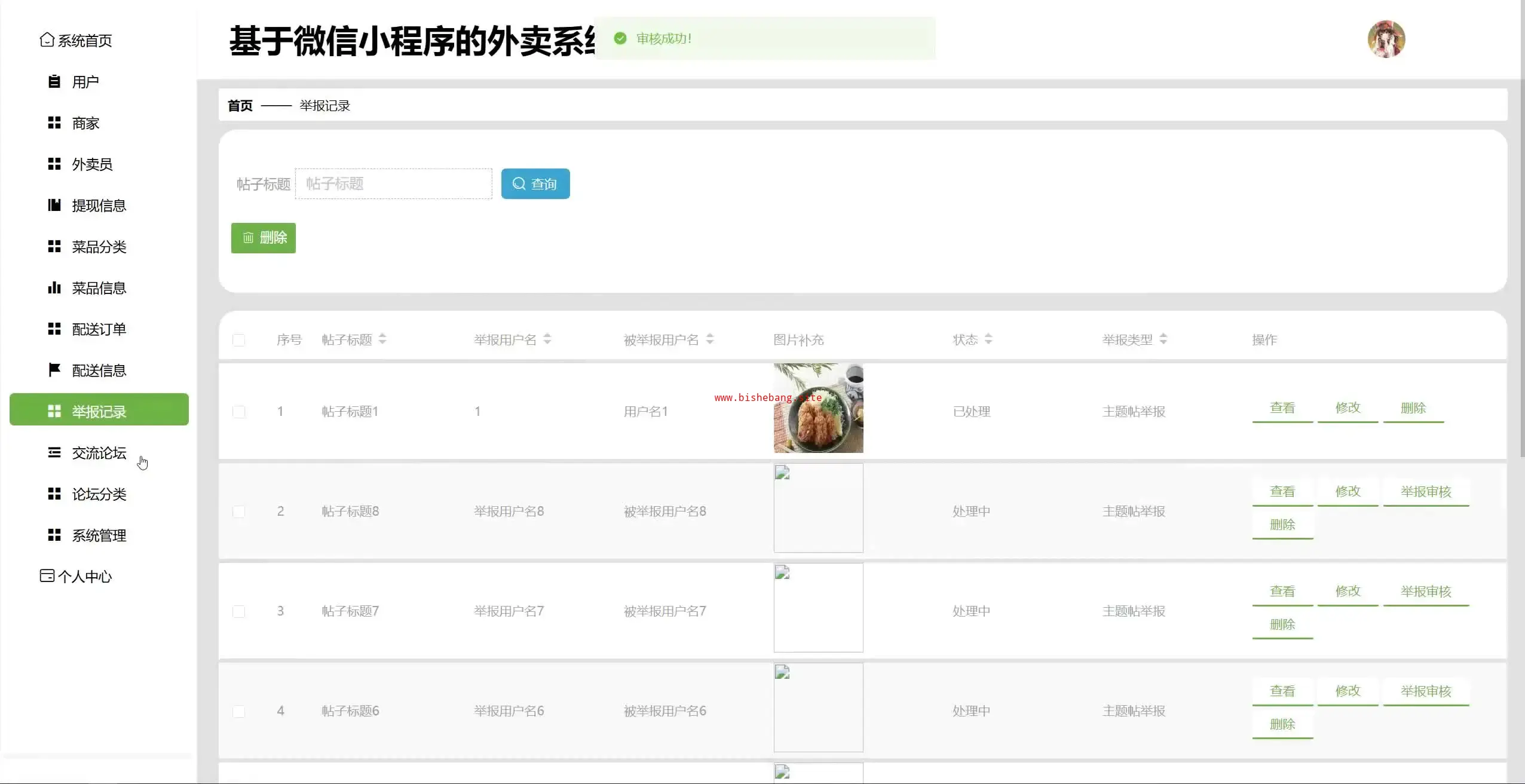The image size is (1525, 784).
Task: Sort by 帖子标题 column arrows
Action: pyautogui.click(x=382, y=339)
